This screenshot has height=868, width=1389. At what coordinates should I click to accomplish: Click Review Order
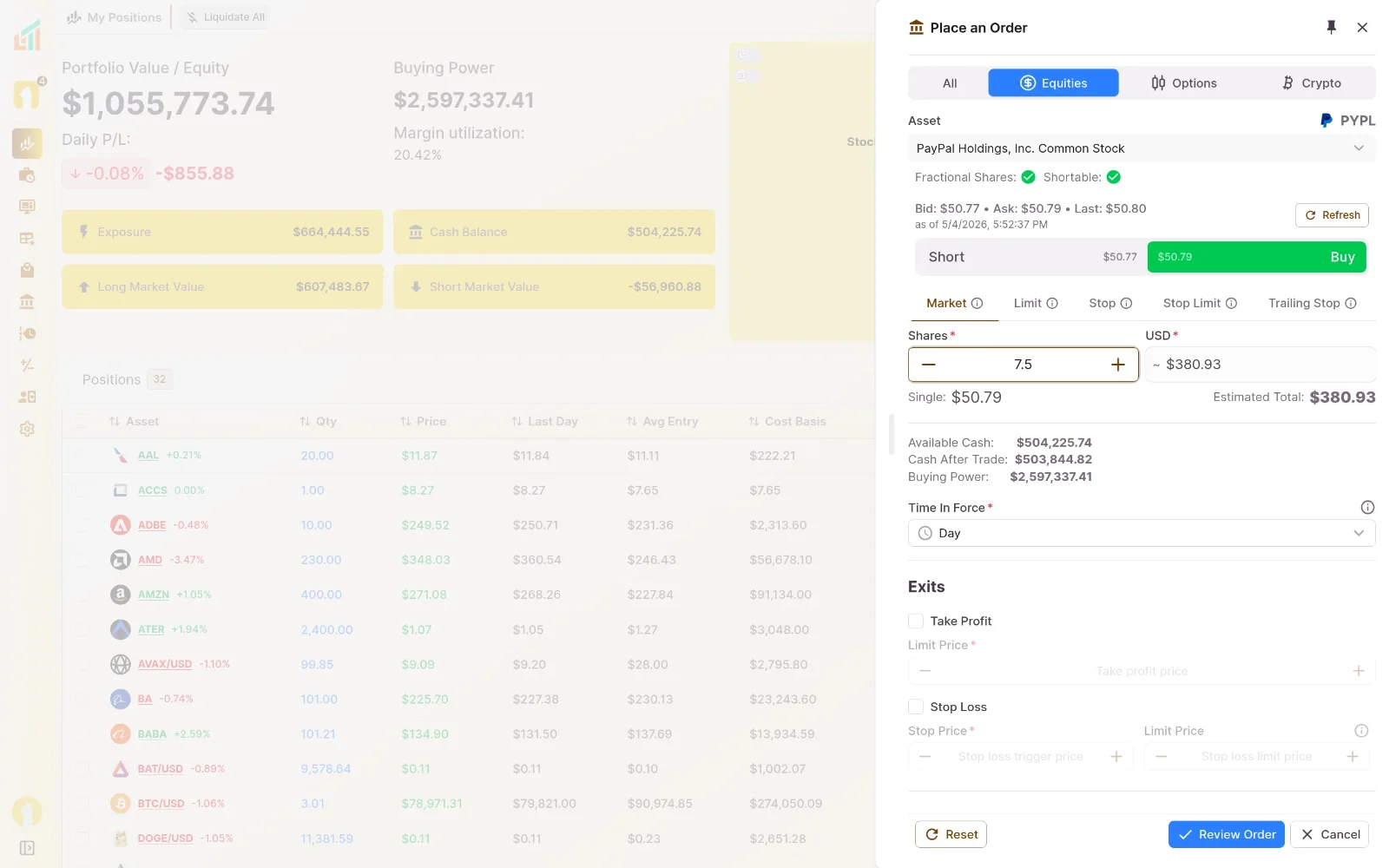(x=1226, y=834)
